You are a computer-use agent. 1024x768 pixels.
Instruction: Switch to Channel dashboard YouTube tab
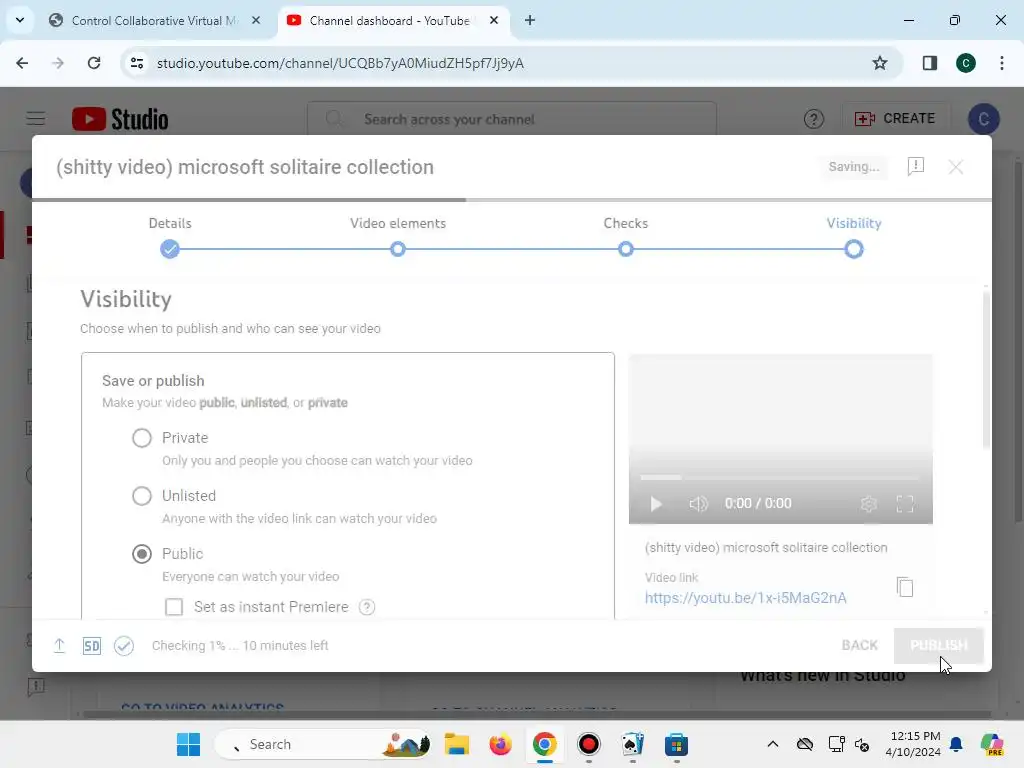(389, 20)
